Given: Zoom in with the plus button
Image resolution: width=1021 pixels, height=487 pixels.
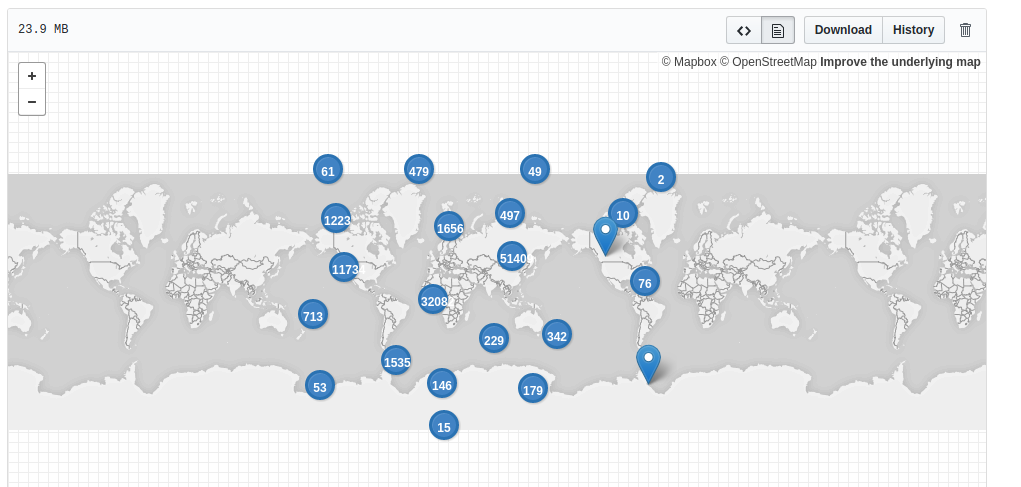Looking at the screenshot, I should point(32,76).
